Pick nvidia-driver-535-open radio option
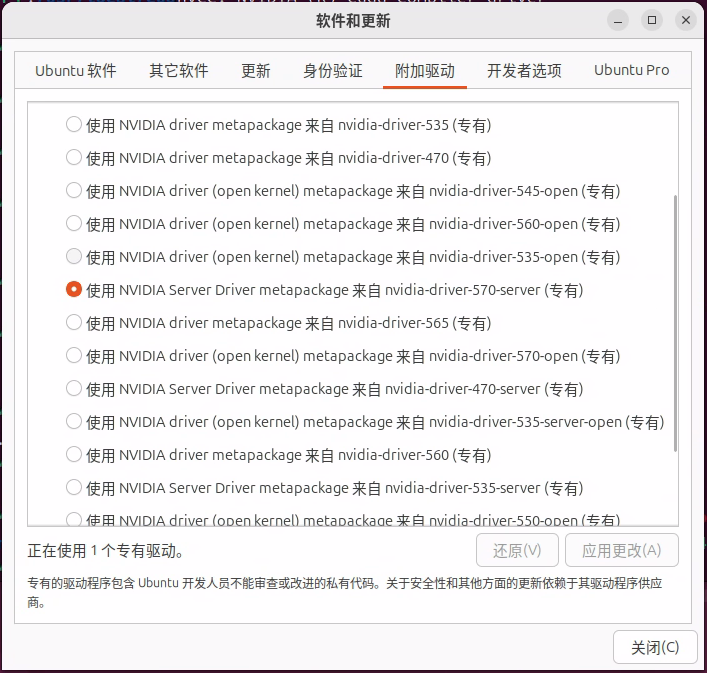 pyautogui.click(x=73, y=256)
